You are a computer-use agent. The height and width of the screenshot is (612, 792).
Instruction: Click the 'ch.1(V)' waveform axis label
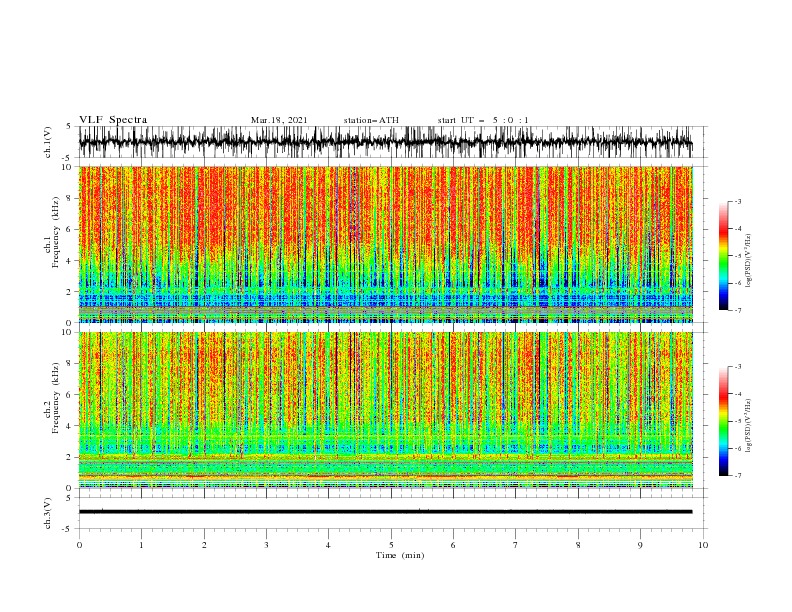click(x=48, y=142)
